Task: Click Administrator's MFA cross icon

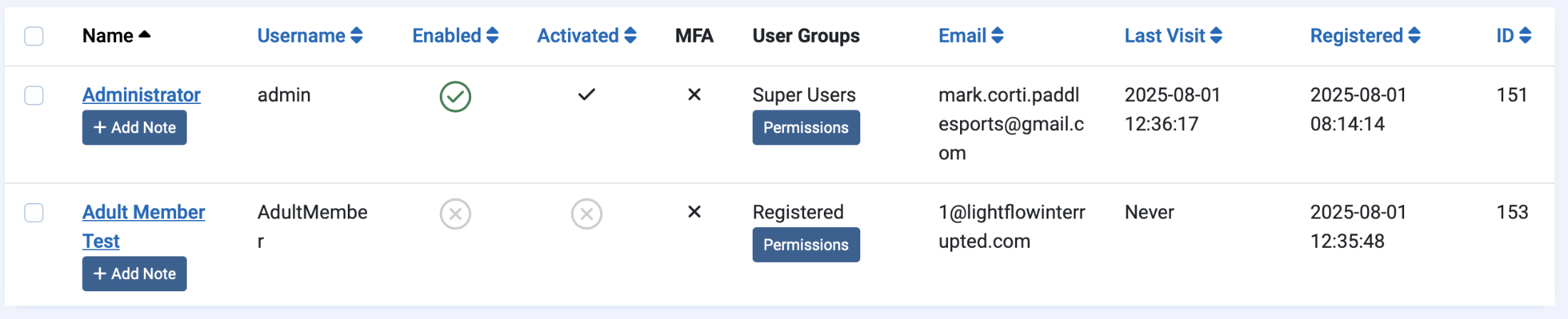Action: [x=694, y=95]
